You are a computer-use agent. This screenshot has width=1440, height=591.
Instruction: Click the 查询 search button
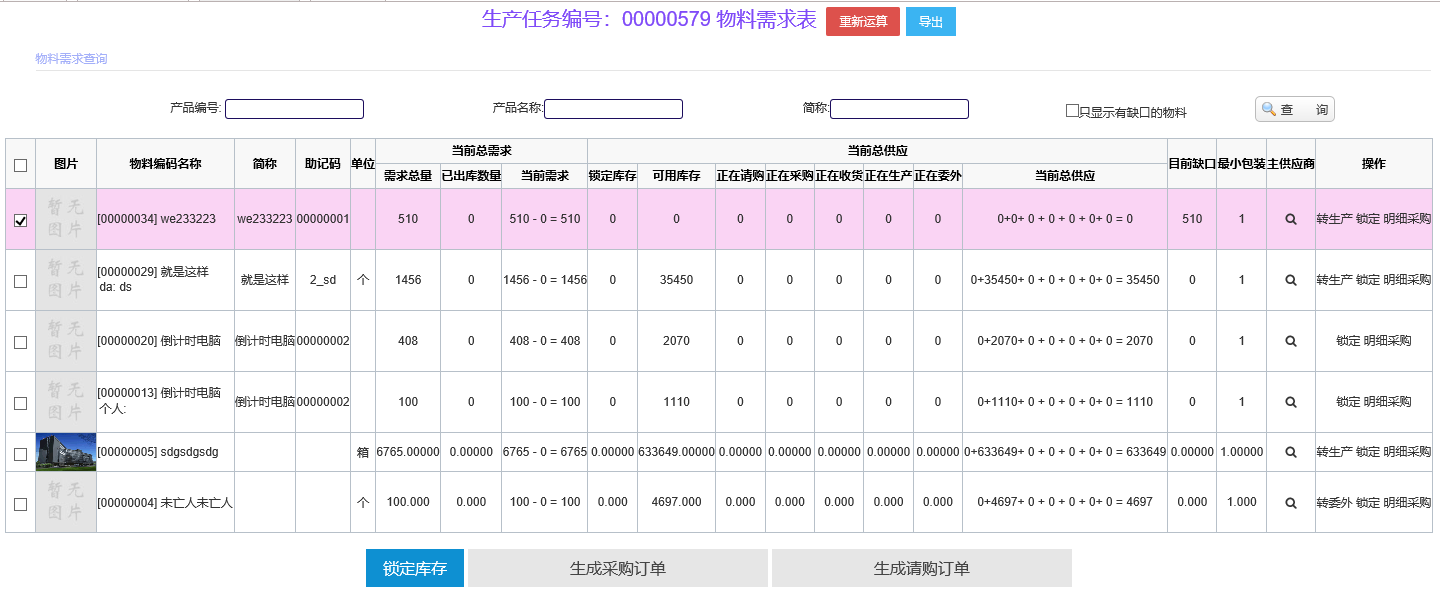tap(1294, 109)
